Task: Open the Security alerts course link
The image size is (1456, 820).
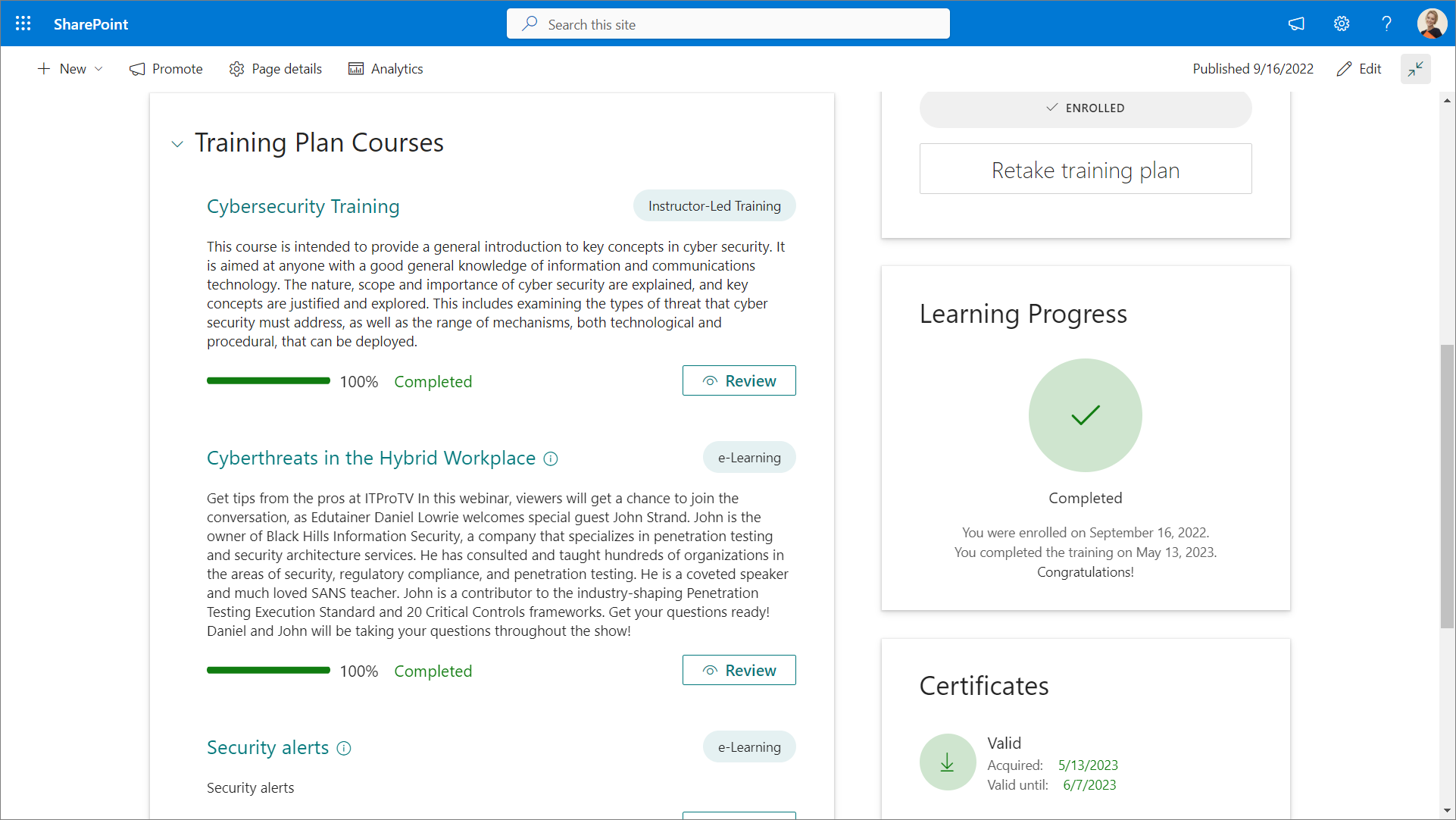Action: click(x=267, y=748)
